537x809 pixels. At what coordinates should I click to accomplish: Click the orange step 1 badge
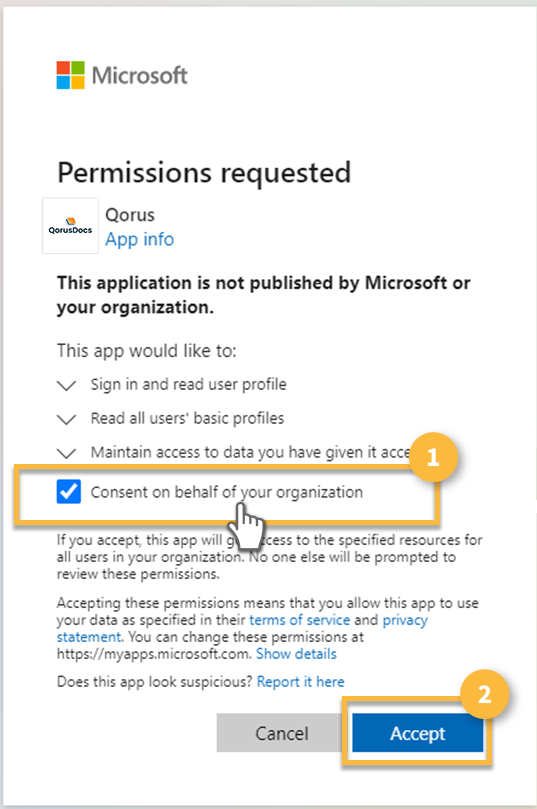433,457
